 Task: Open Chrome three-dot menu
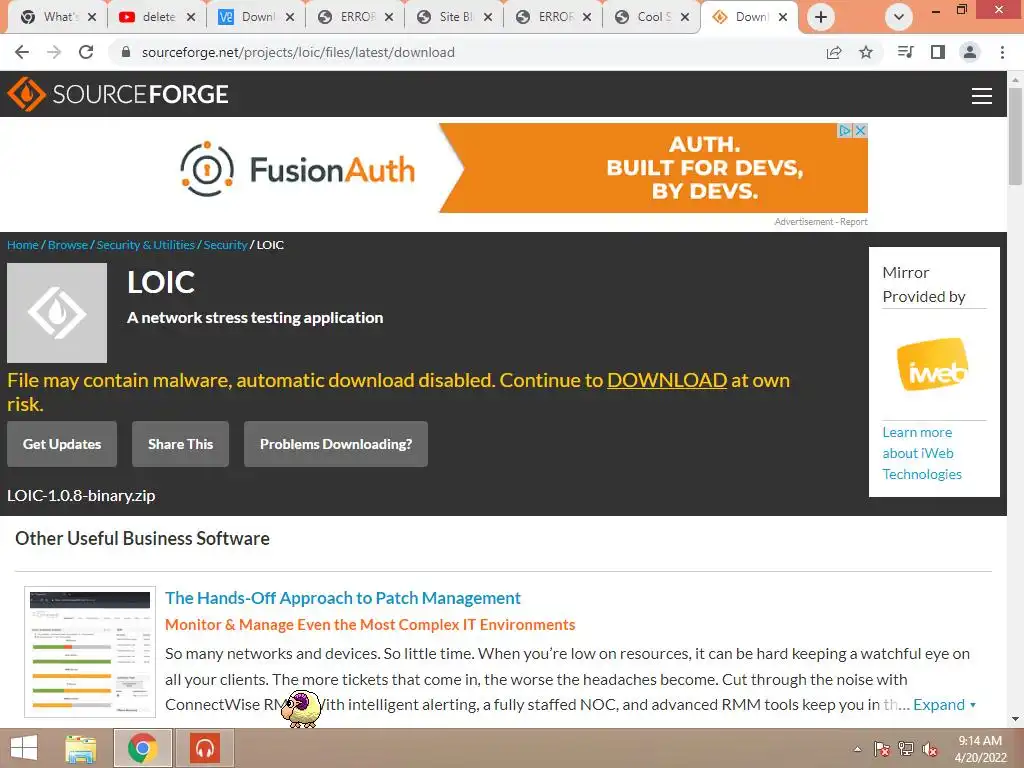tap(1002, 52)
